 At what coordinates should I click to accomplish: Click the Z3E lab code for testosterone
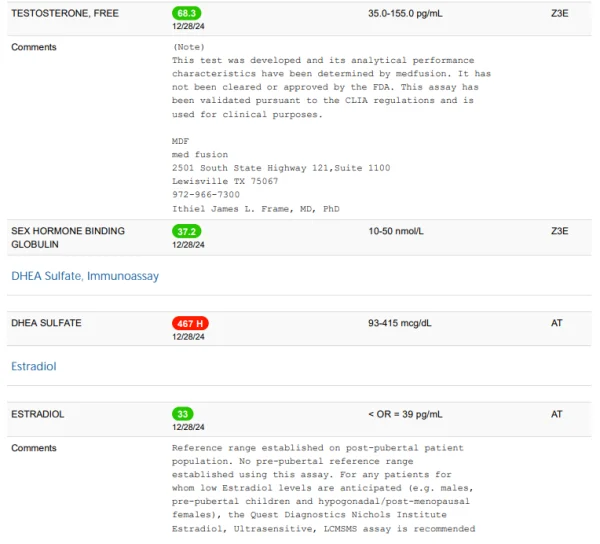click(x=559, y=14)
